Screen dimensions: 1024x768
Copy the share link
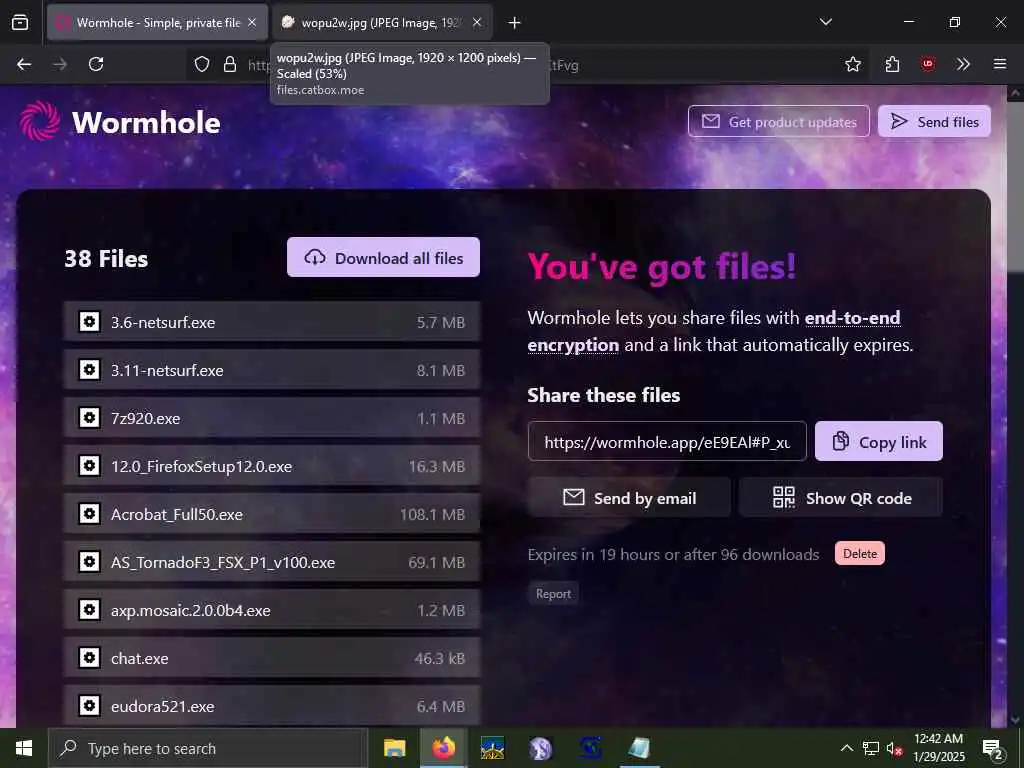tap(879, 441)
